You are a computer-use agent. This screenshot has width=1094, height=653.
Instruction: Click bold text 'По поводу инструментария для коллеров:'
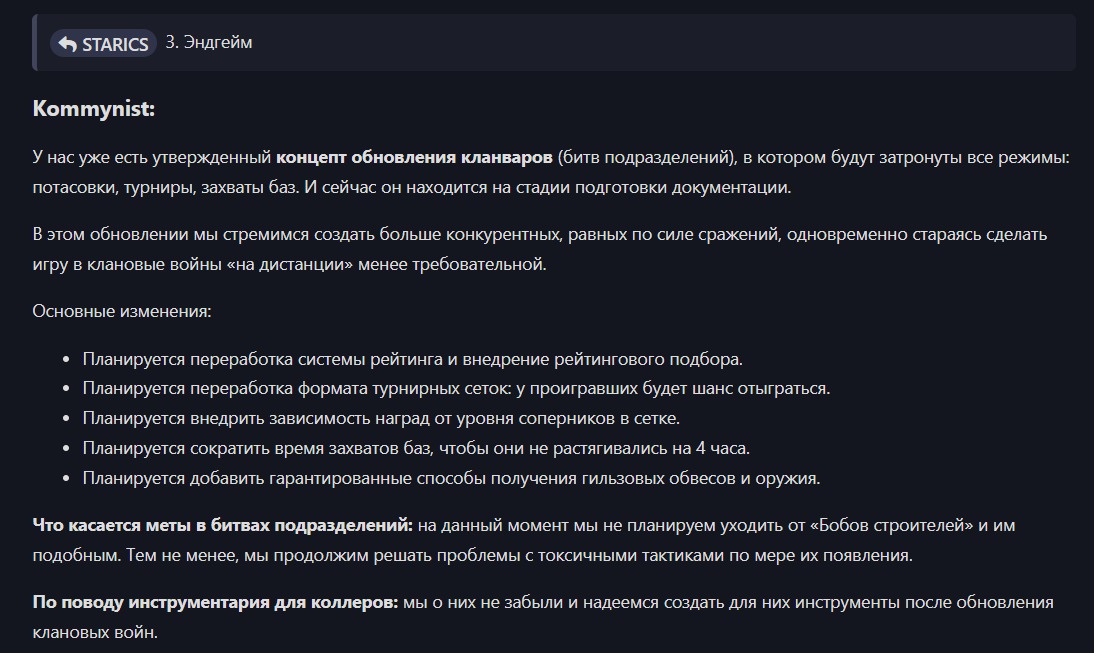(x=215, y=603)
